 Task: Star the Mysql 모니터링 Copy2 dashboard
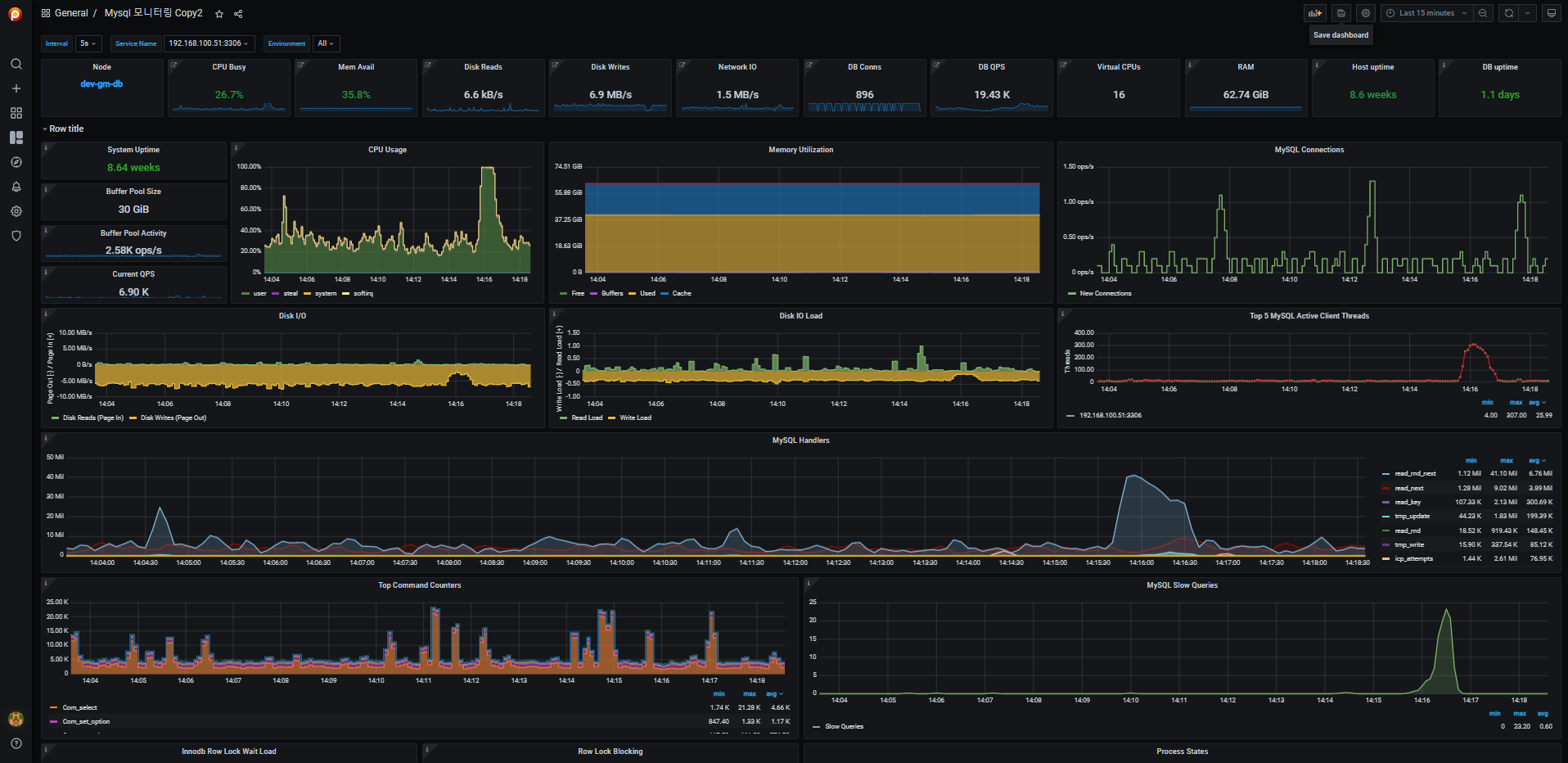click(219, 13)
